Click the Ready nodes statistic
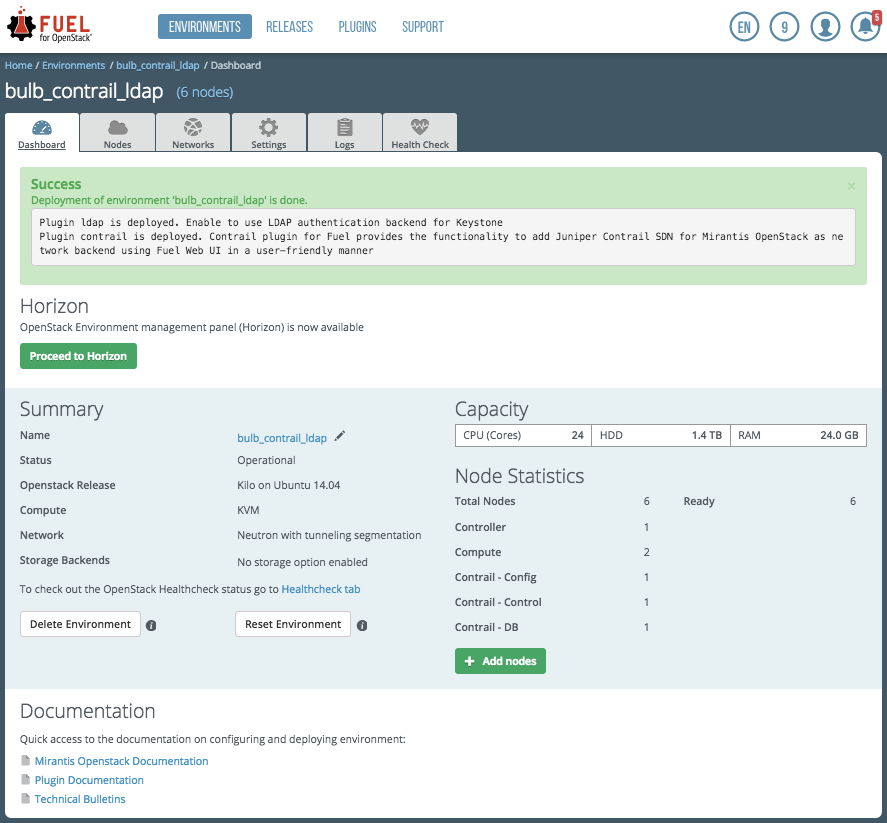Image resolution: width=887 pixels, height=823 pixels. point(769,501)
